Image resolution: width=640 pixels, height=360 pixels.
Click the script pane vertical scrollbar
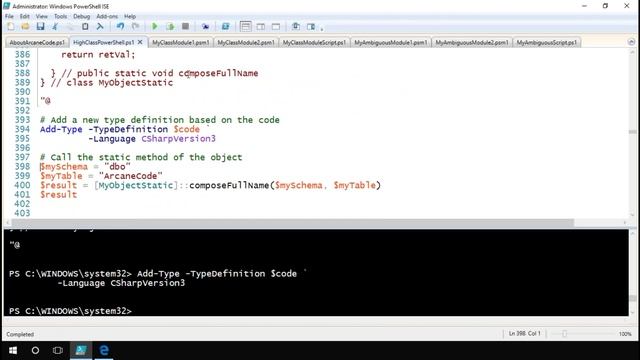pos(632,133)
